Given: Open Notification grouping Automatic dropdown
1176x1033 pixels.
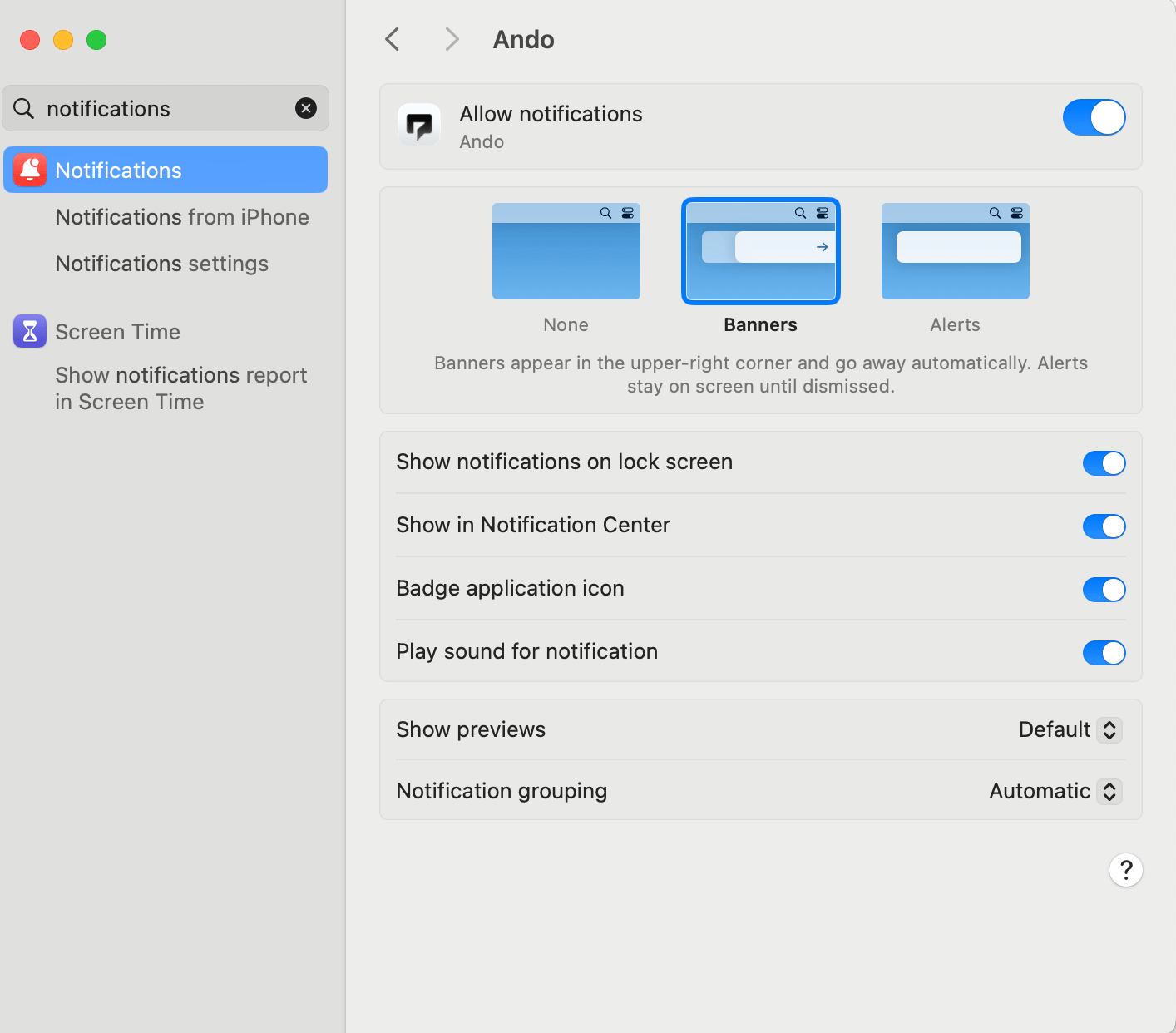Looking at the screenshot, I should pos(1055,791).
